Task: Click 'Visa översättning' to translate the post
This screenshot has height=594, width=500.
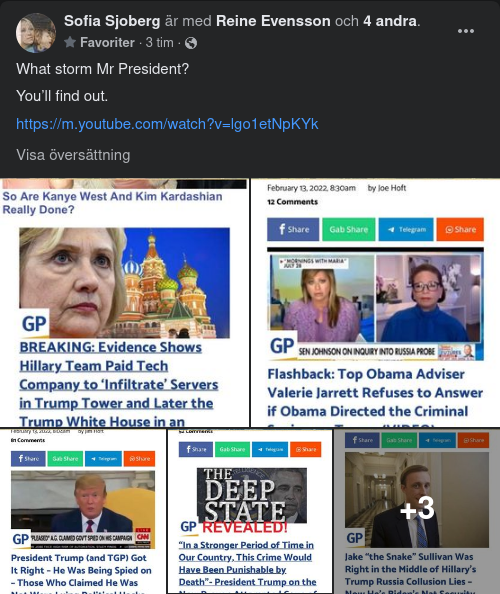Action: (73, 155)
